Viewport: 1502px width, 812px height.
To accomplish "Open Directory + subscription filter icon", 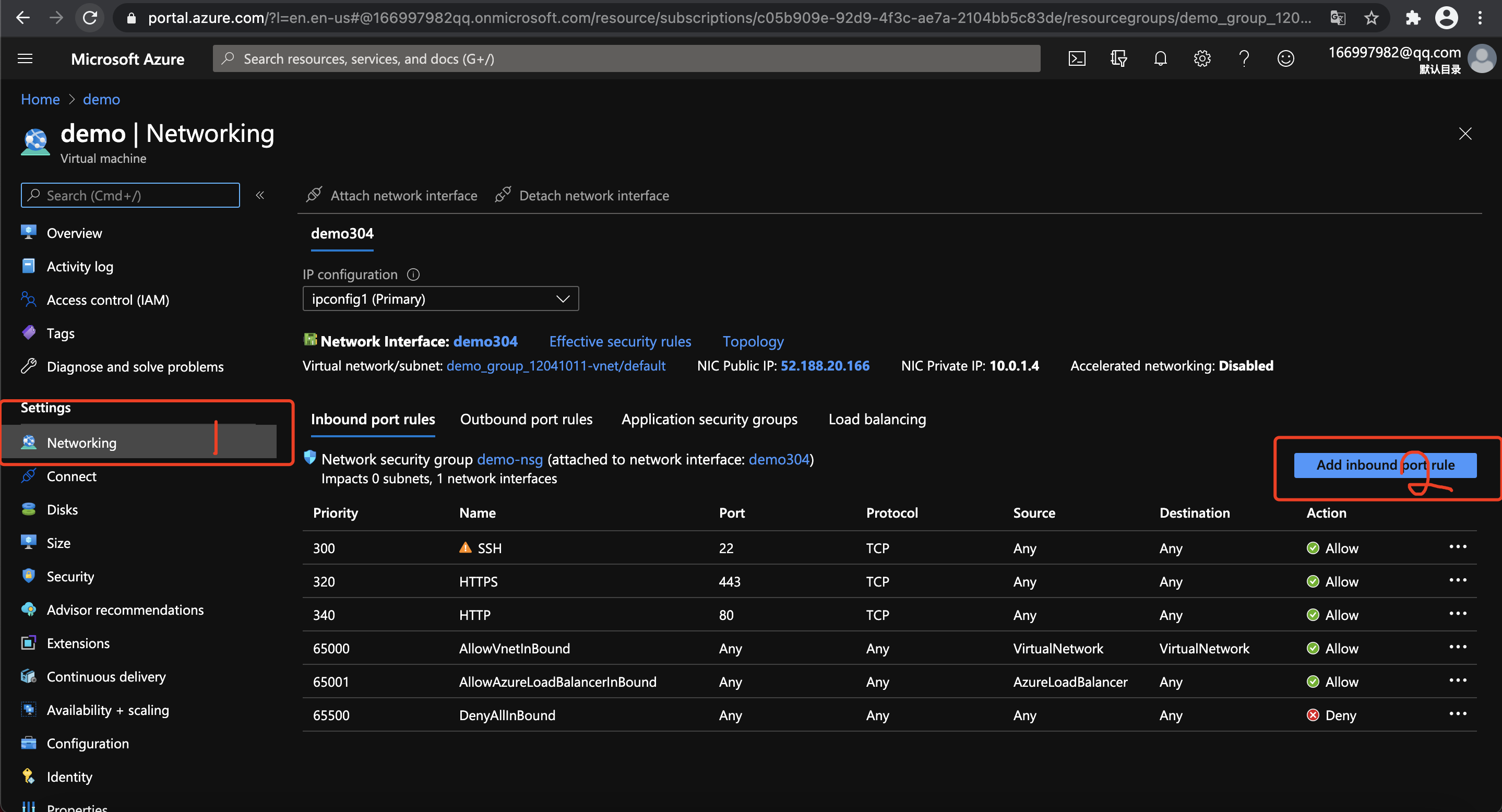I will tap(1118, 59).
